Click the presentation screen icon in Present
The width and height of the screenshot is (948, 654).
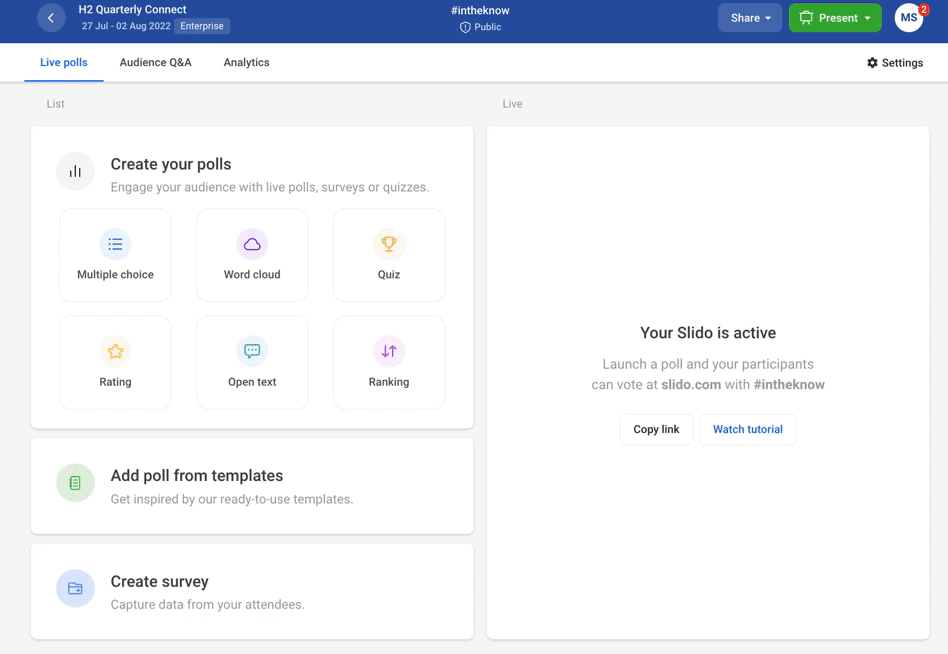click(x=806, y=18)
